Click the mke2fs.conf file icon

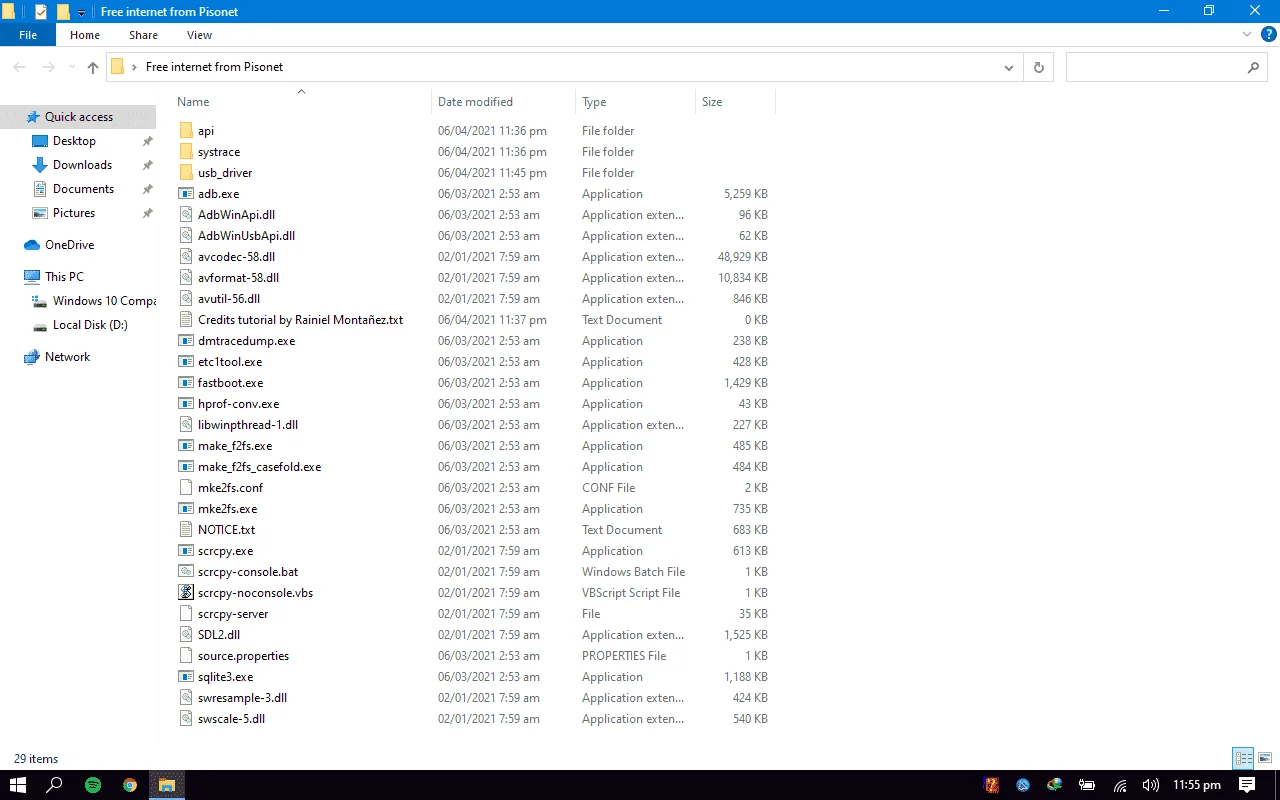coord(186,488)
